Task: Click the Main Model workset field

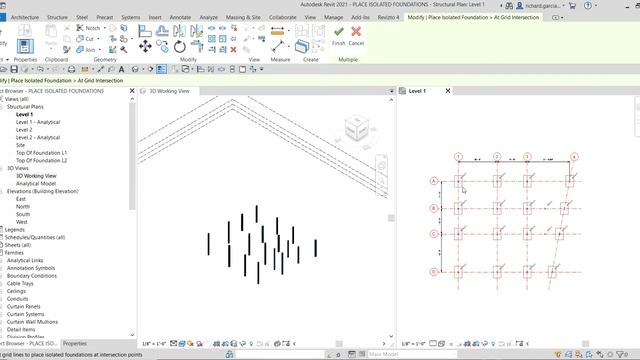Action: [412, 354]
